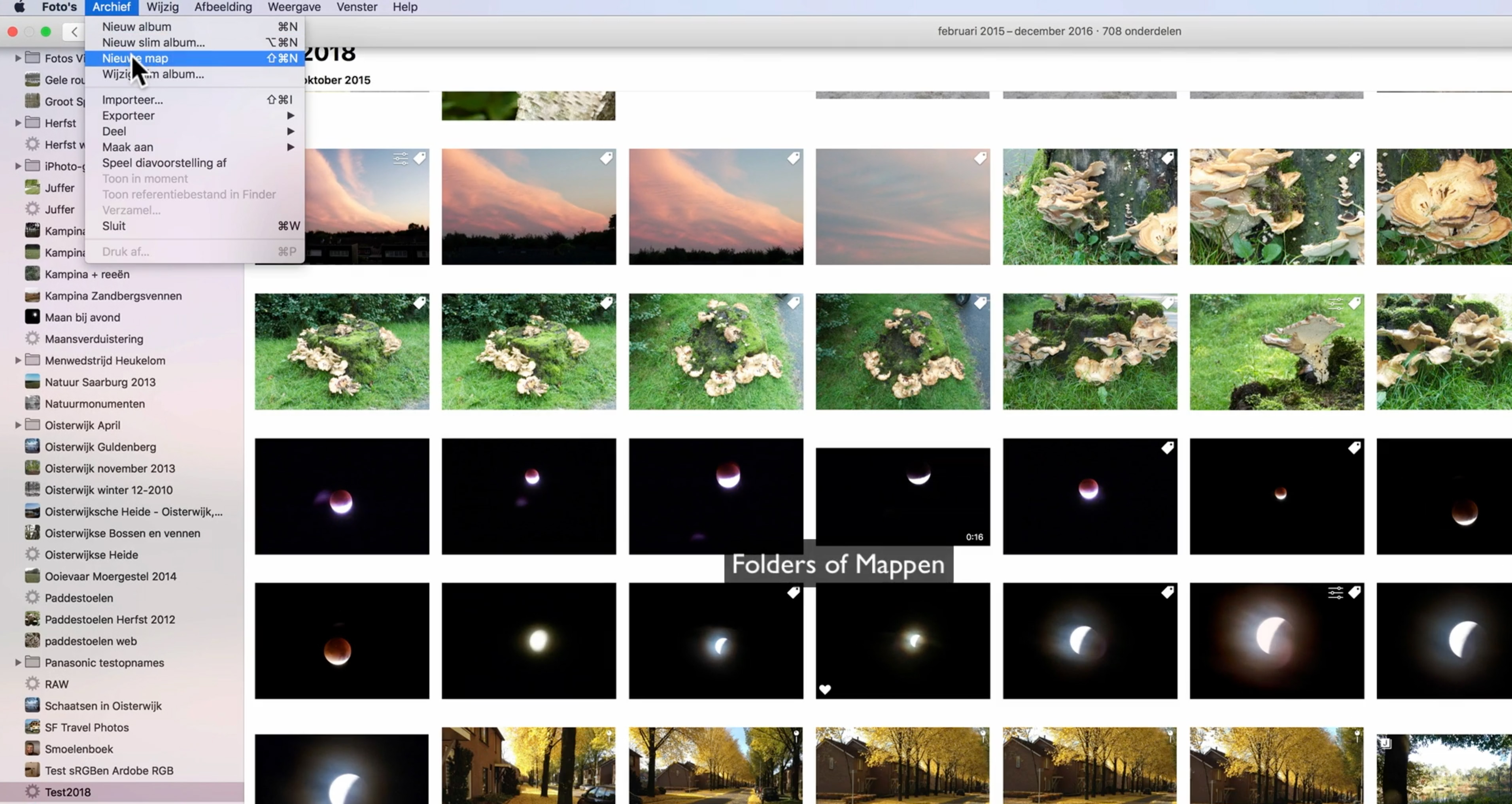
Task: Select the moon video thumbnail labeled 0:16
Action: coord(903,496)
